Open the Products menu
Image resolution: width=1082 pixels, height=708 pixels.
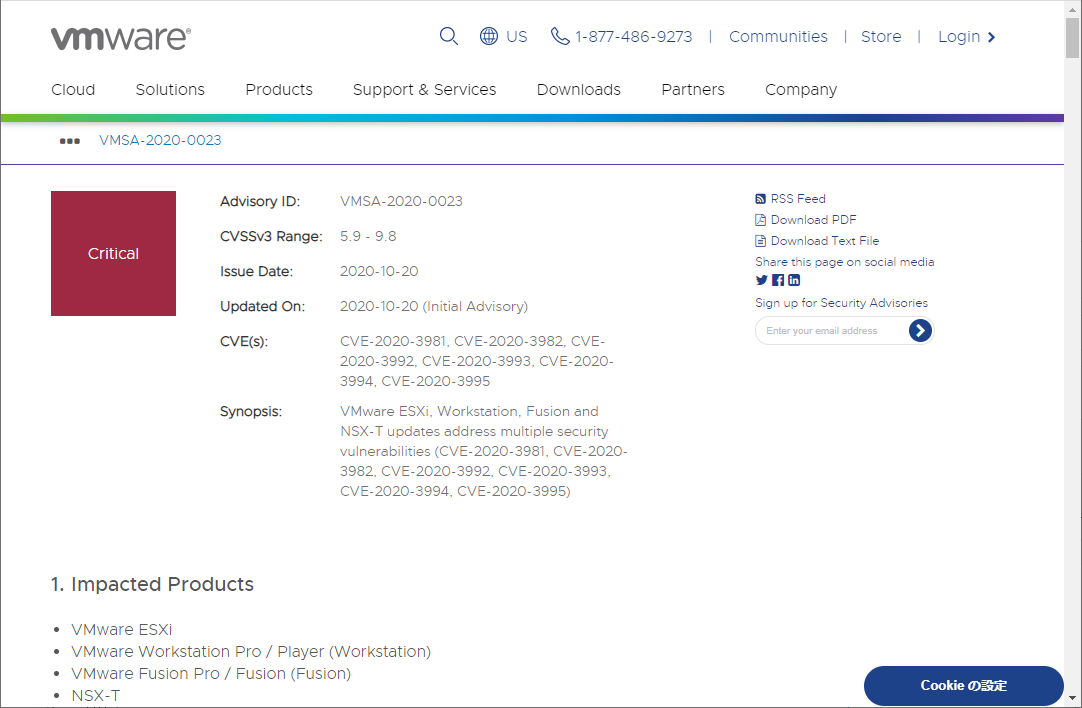point(279,90)
